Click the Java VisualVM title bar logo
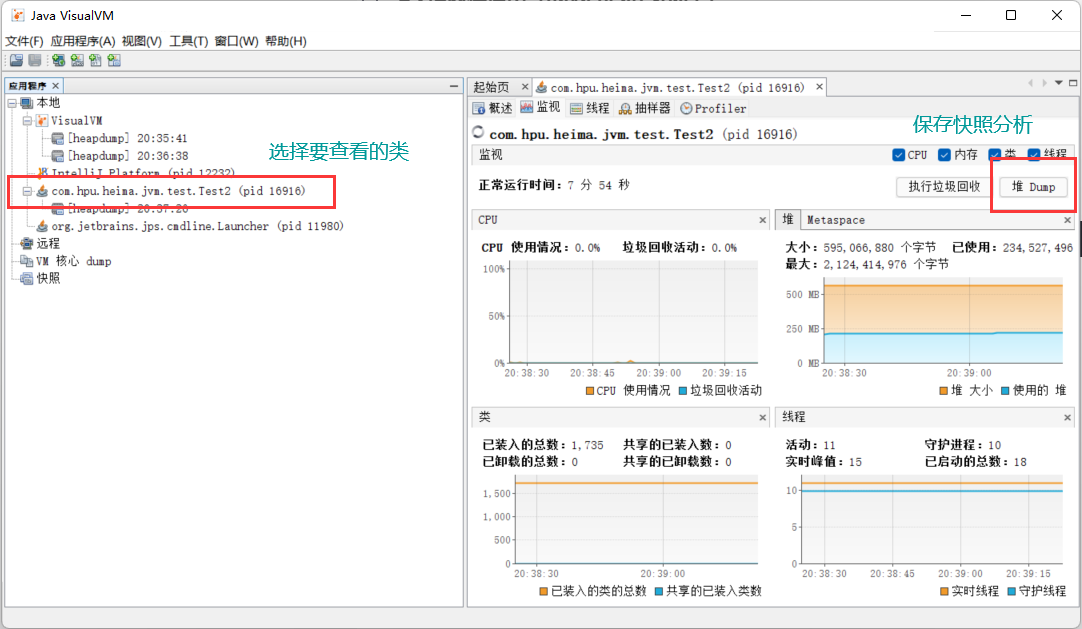This screenshot has height=629, width=1082. tap(17, 15)
